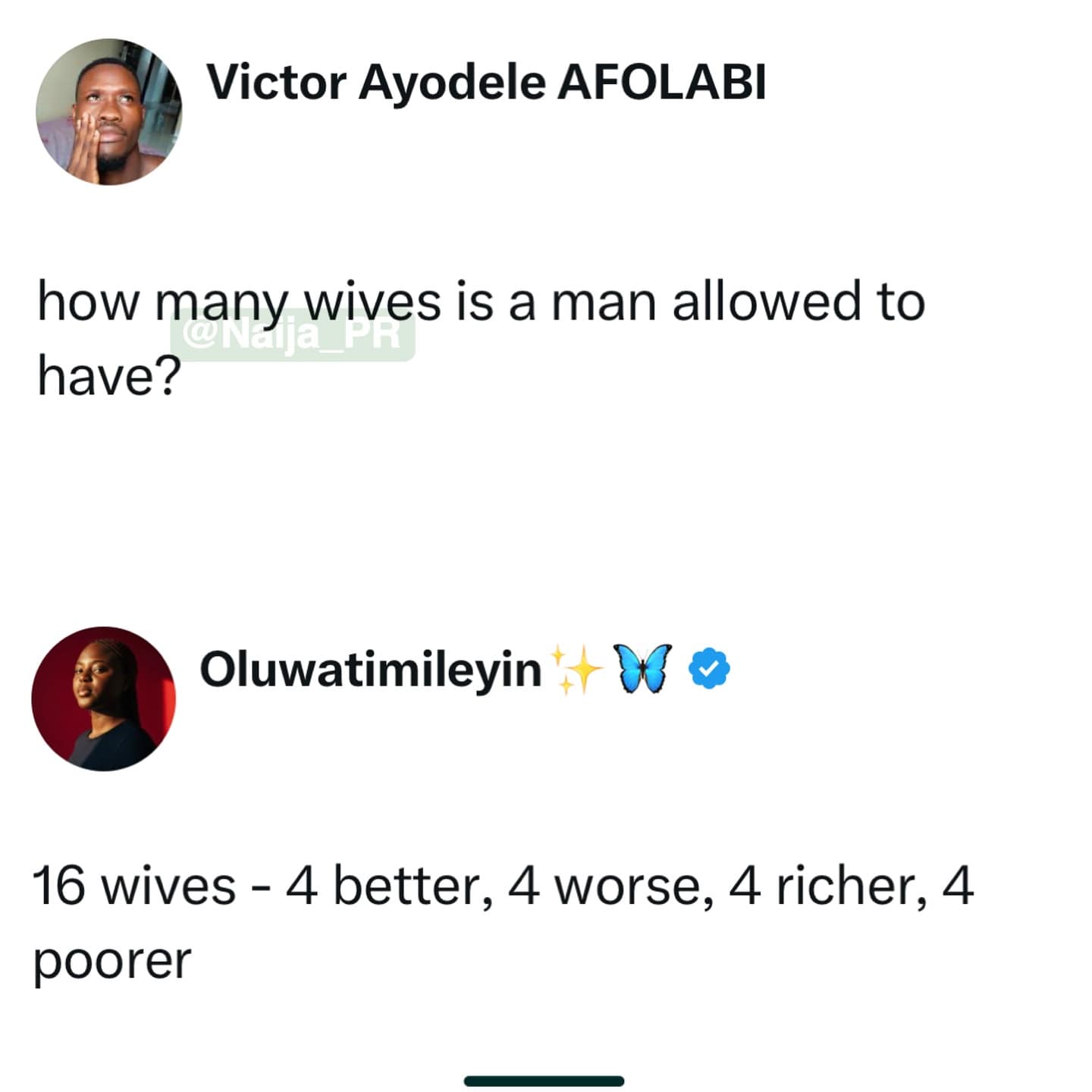Click the word "have?" in the question
Viewport: 1092px width, 1092px height.
109,376
